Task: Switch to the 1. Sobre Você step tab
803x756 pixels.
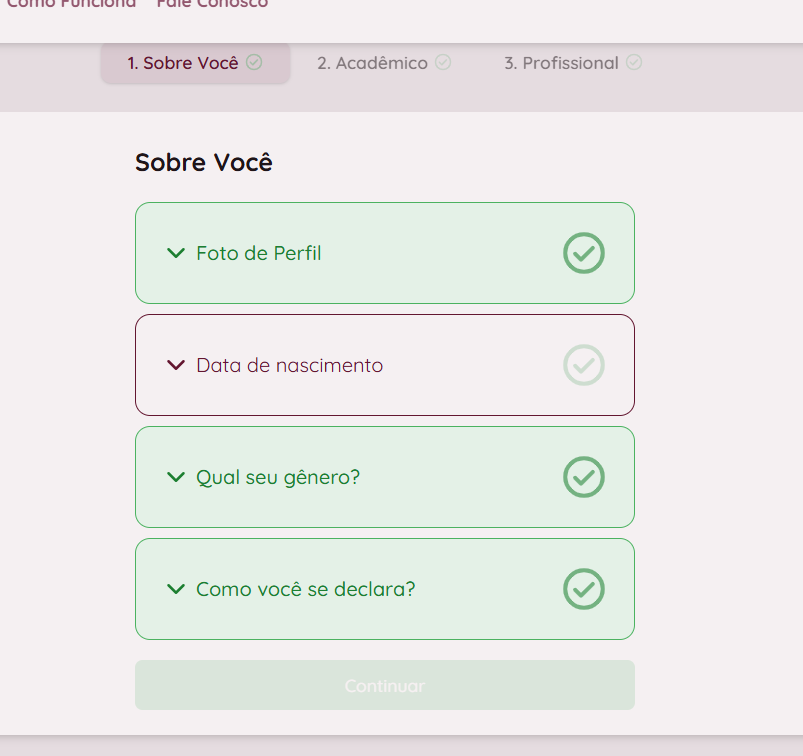Action: coord(183,63)
